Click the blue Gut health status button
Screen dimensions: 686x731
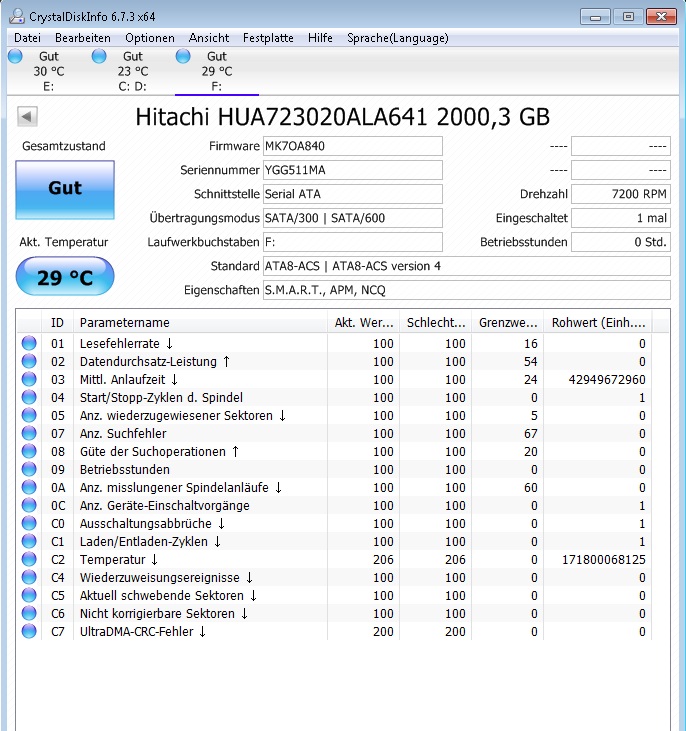pos(65,190)
